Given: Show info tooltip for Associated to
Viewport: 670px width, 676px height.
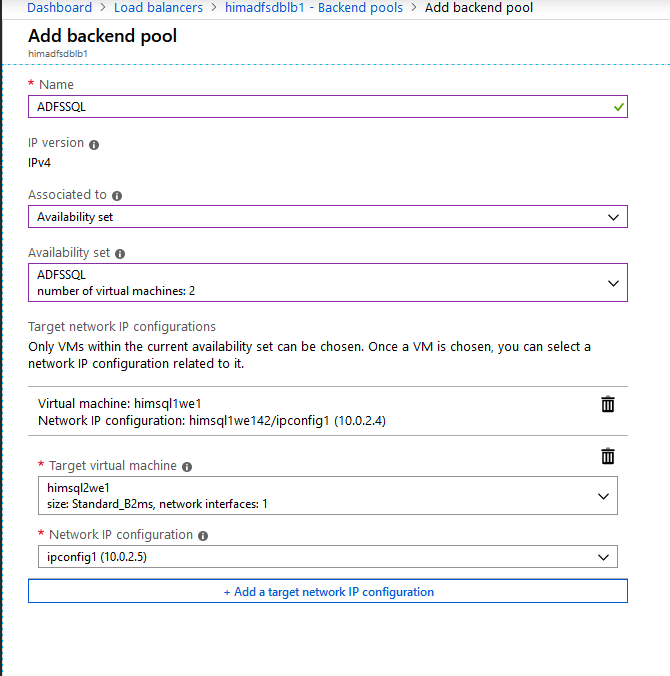Looking at the screenshot, I should coord(117,196).
